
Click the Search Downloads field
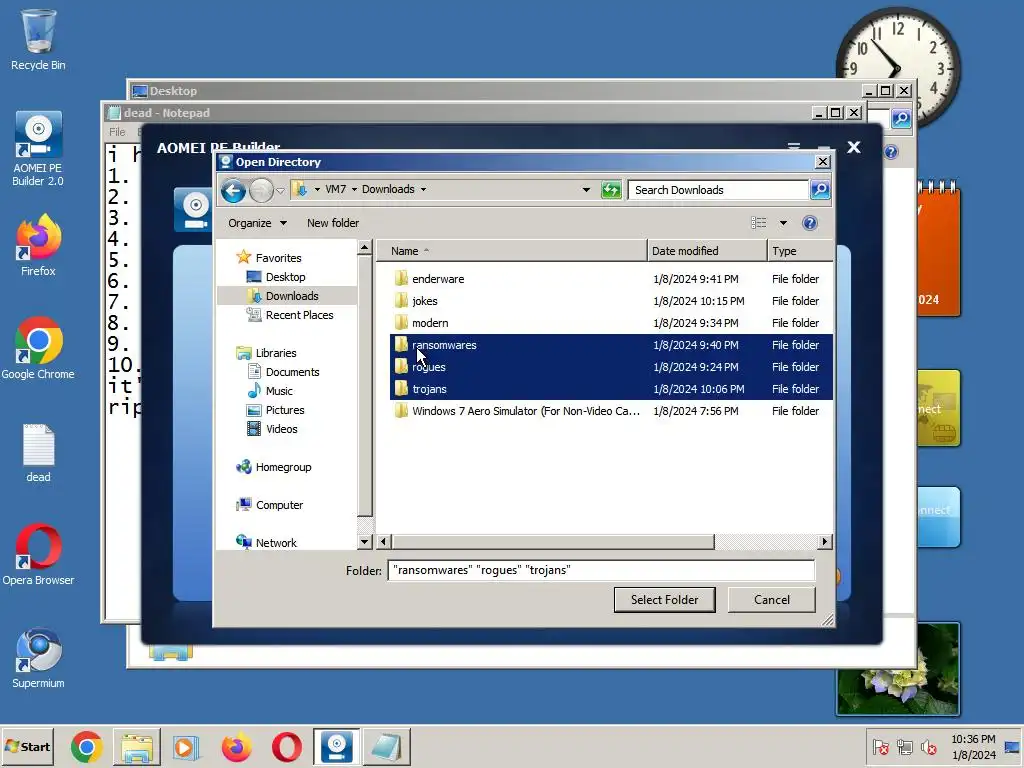click(718, 190)
